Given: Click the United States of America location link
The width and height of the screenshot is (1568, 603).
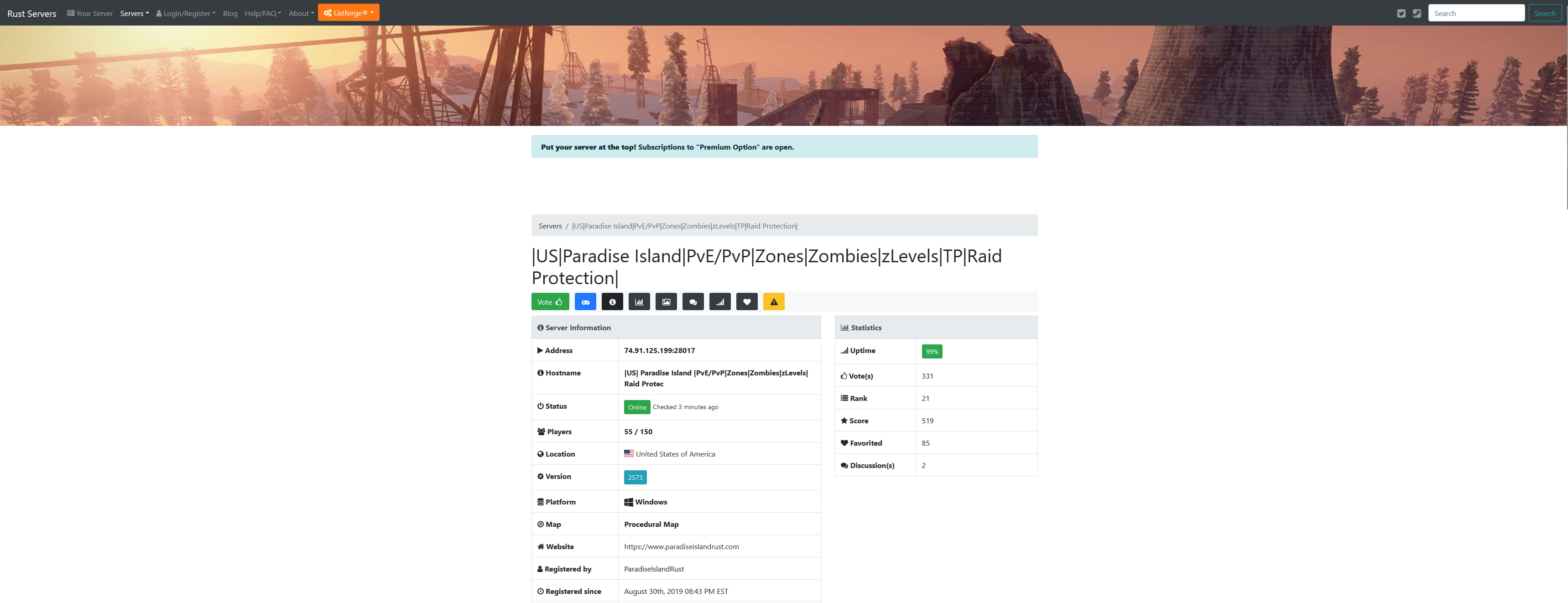Looking at the screenshot, I should pos(675,454).
